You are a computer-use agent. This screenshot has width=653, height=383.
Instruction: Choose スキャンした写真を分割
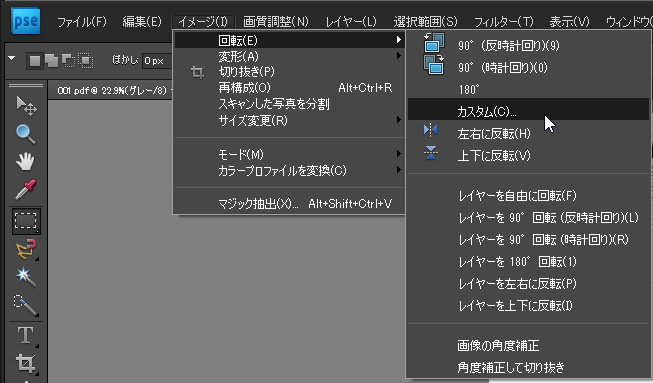click(289, 104)
